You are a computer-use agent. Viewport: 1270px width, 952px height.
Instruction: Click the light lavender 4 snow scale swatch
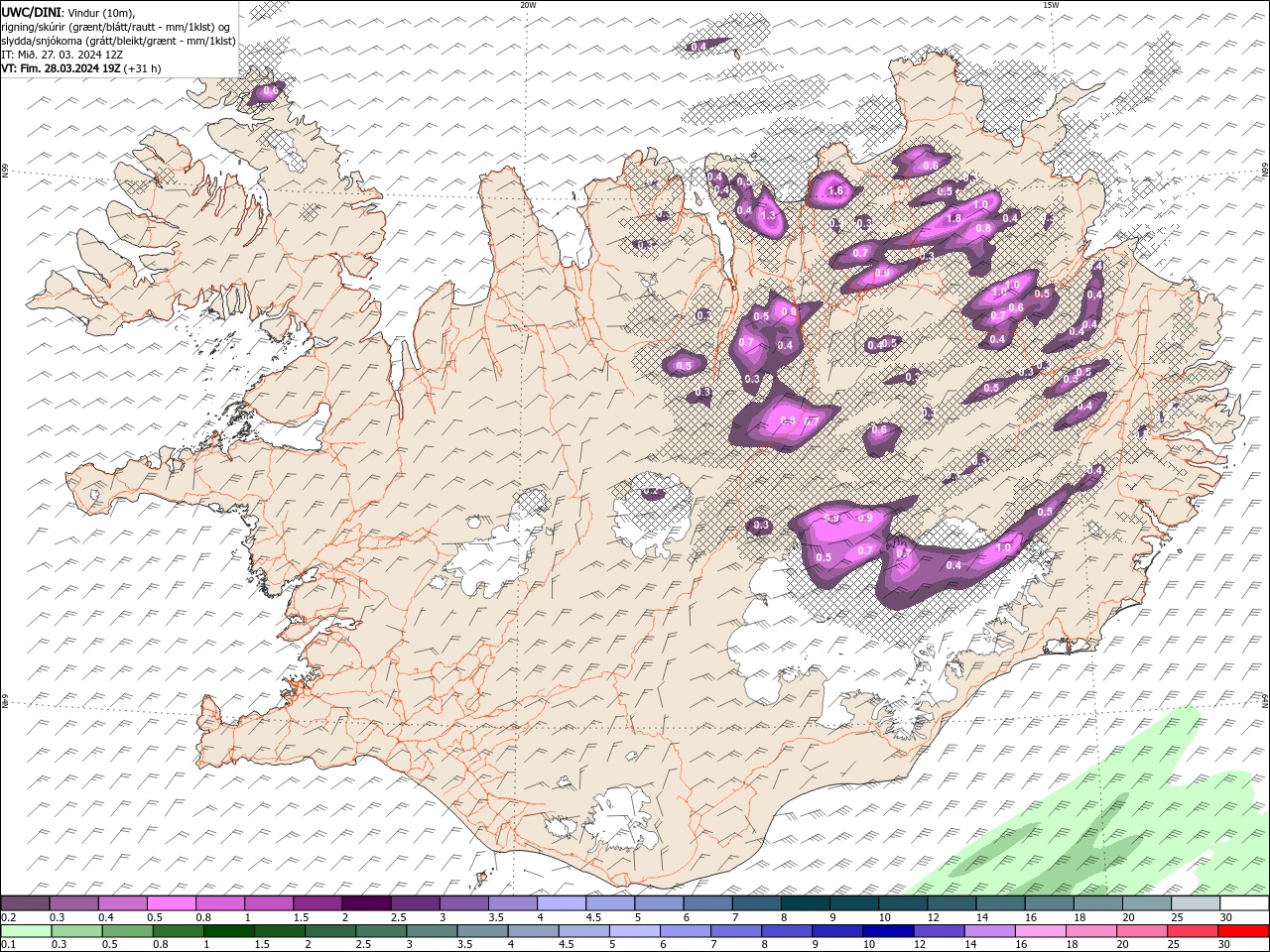(x=562, y=903)
